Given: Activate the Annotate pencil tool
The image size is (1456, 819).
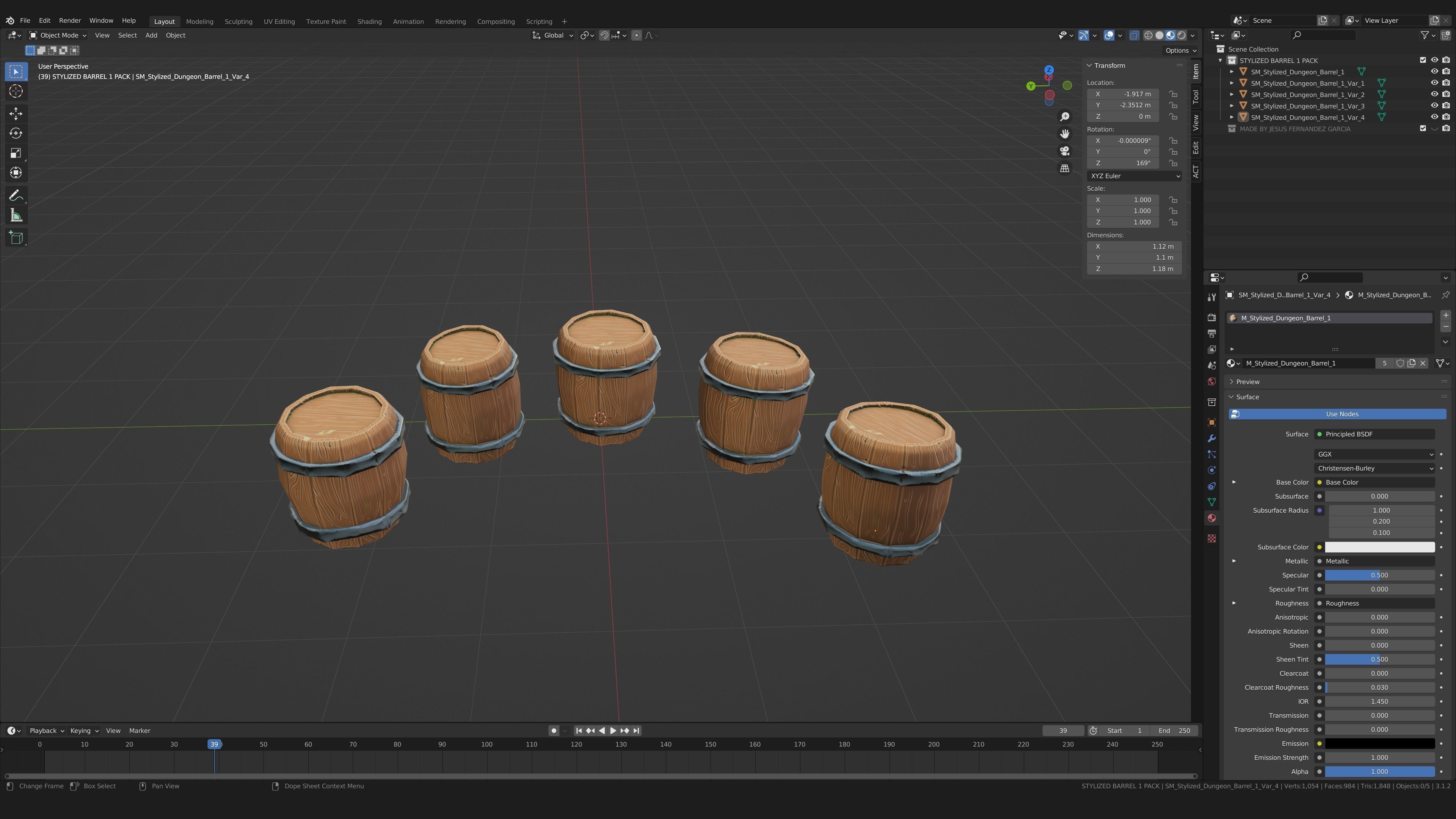Looking at the screenshot, I should click(16, 196).
